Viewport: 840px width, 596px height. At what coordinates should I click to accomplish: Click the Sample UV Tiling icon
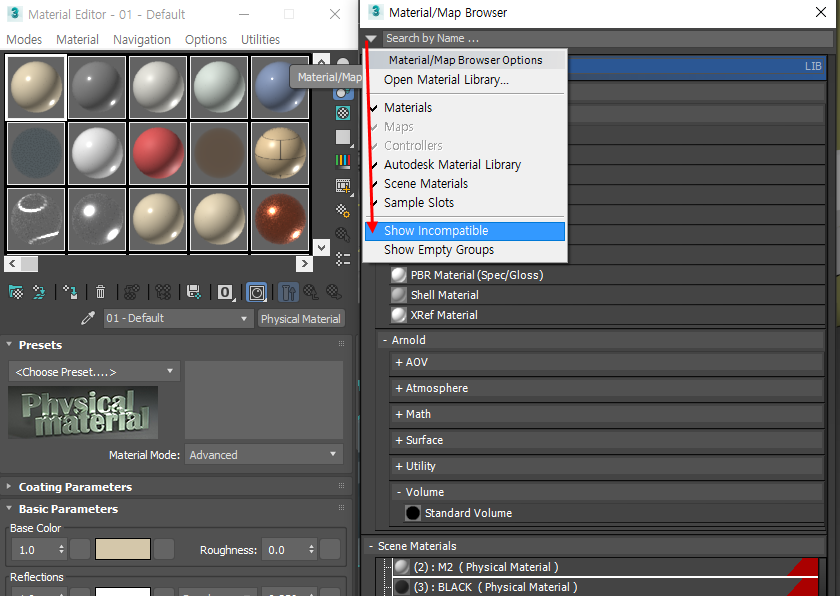click(343, 138)
